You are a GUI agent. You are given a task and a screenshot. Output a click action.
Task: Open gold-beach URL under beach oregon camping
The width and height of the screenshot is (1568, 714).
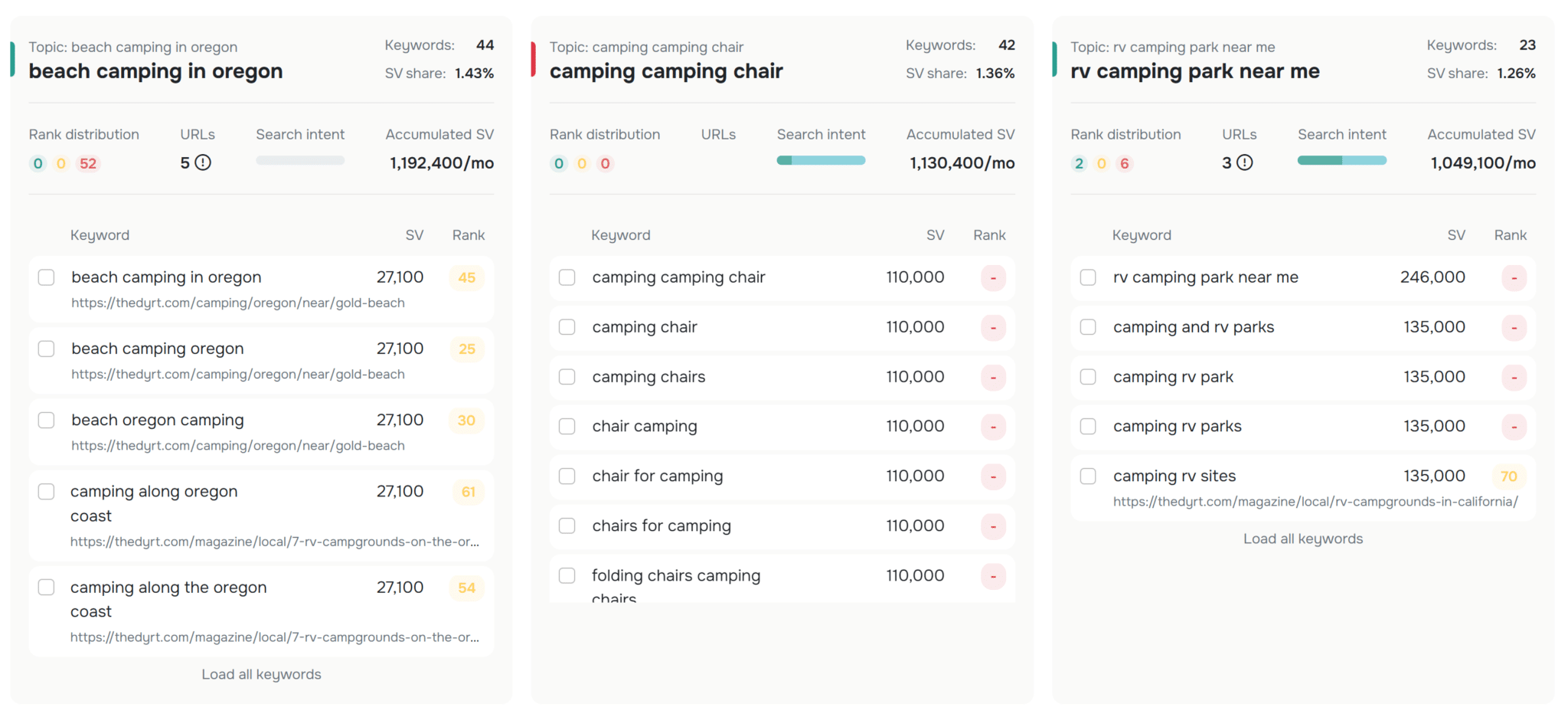(238, 446)
